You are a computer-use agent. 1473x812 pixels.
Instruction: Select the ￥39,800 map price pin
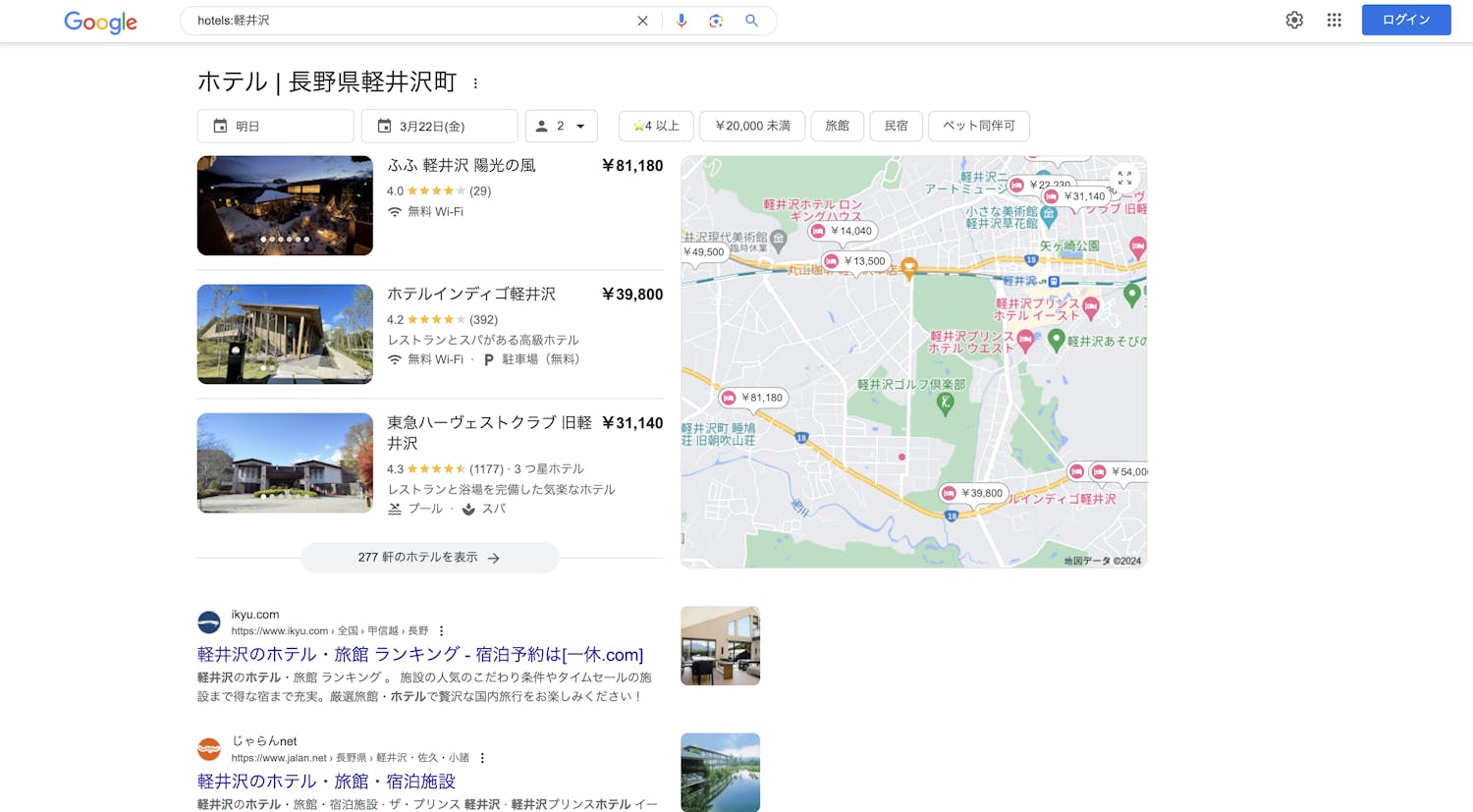[x=972, y=493]
